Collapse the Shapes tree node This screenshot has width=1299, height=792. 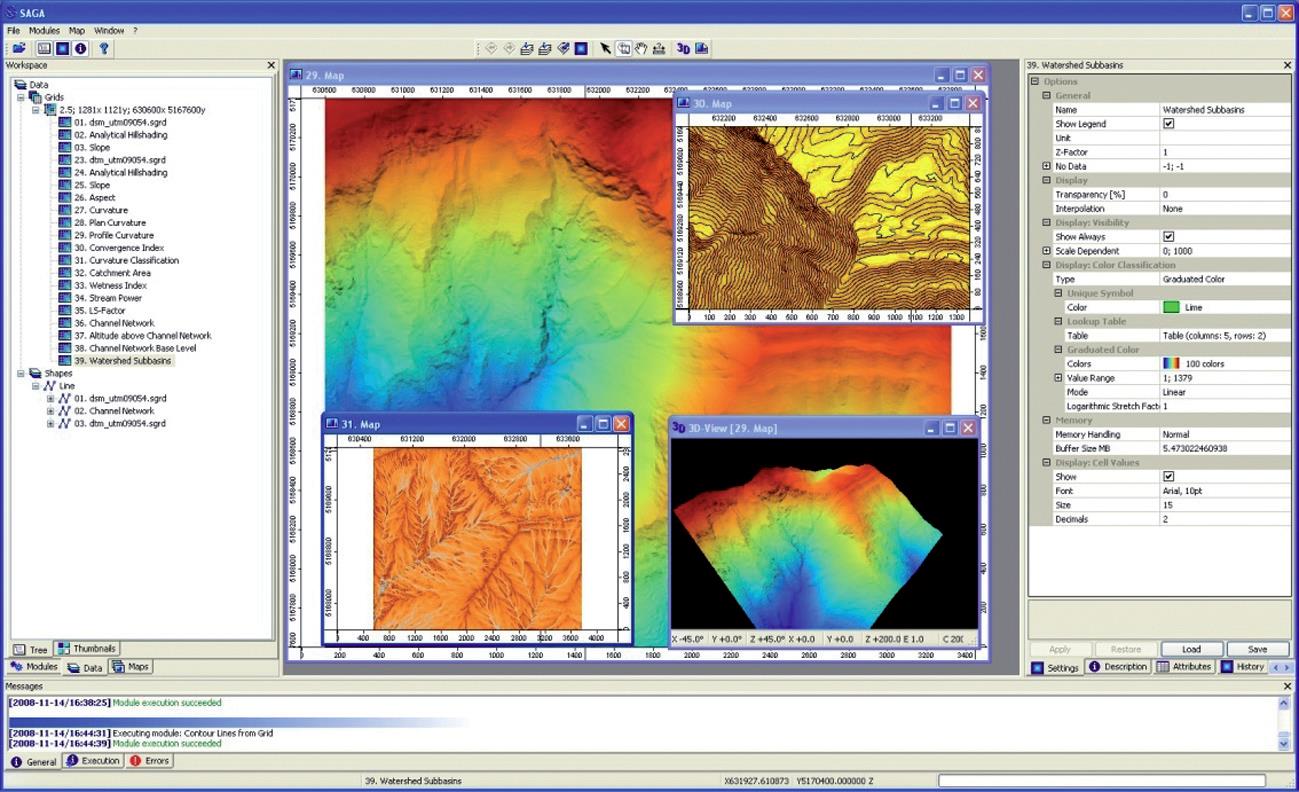[22, 373]
